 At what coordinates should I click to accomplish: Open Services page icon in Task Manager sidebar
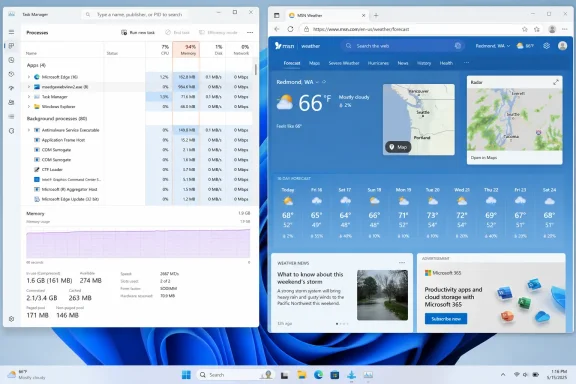[x=11, y=131]
